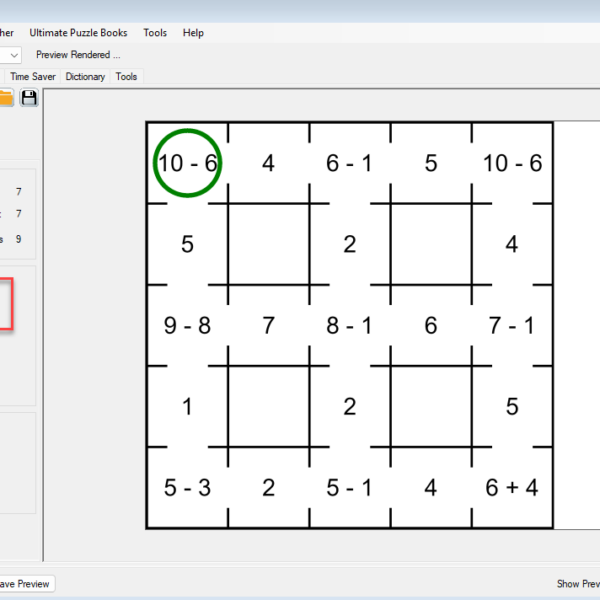The width and height of the screenshot is (600, 600).
Task: Select the Tools tab next to Dictionary
Action: (127, 76)
